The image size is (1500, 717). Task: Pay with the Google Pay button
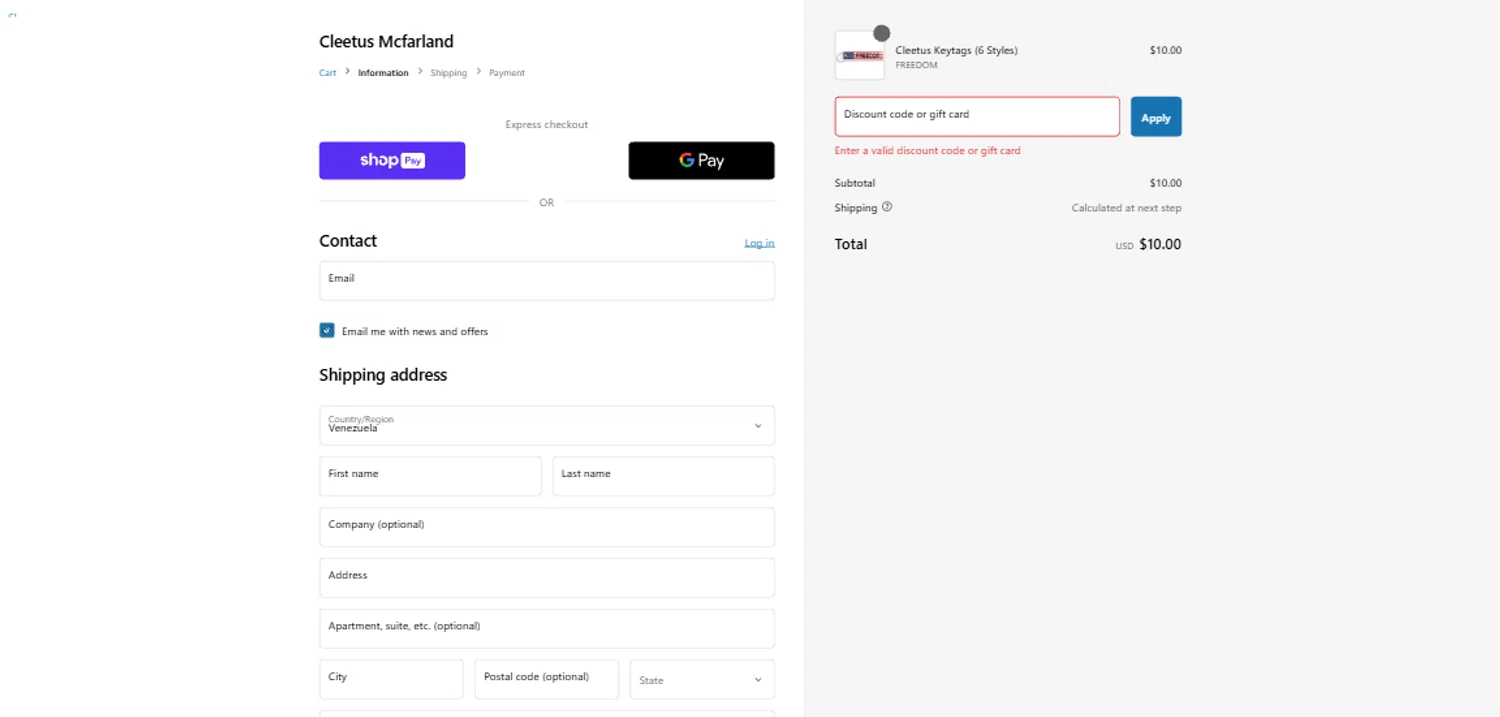pyautogui.click(x=701, y=160)
